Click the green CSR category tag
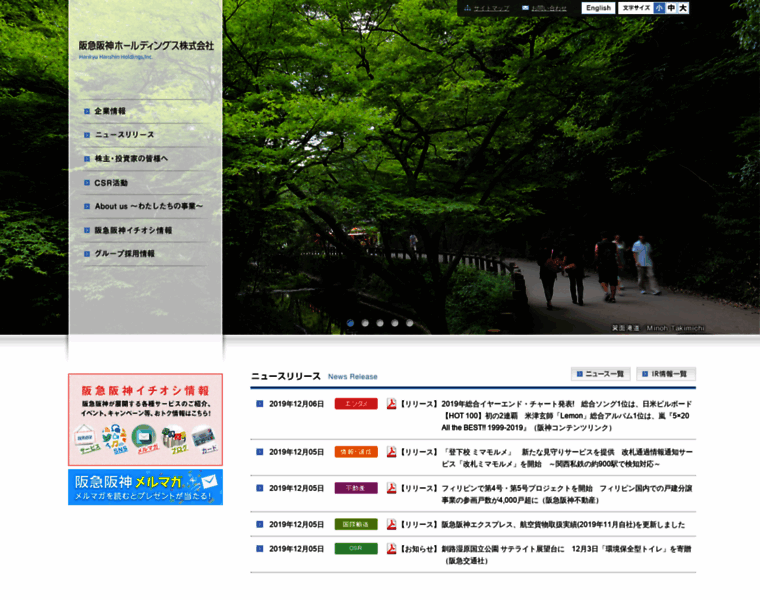The height and width of the screenshot is (600, 760). click(x=356, y=548)
